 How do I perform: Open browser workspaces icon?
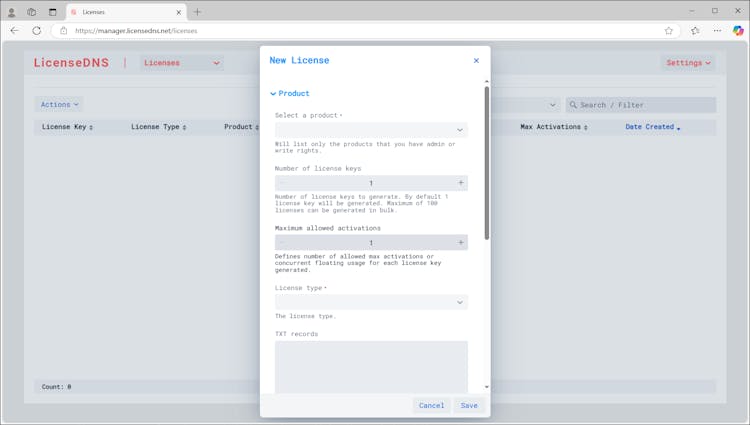[x=32, y=12]
